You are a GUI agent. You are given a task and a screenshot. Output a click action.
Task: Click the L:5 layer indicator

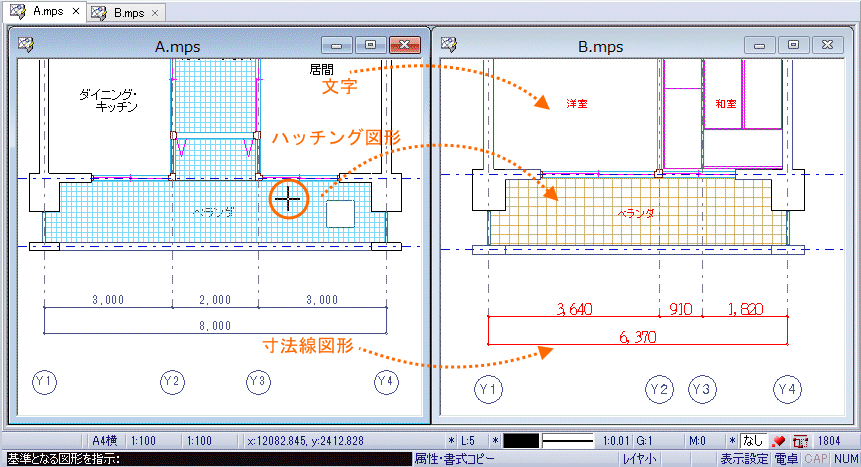pyautogui.click(x=467, y=441)
